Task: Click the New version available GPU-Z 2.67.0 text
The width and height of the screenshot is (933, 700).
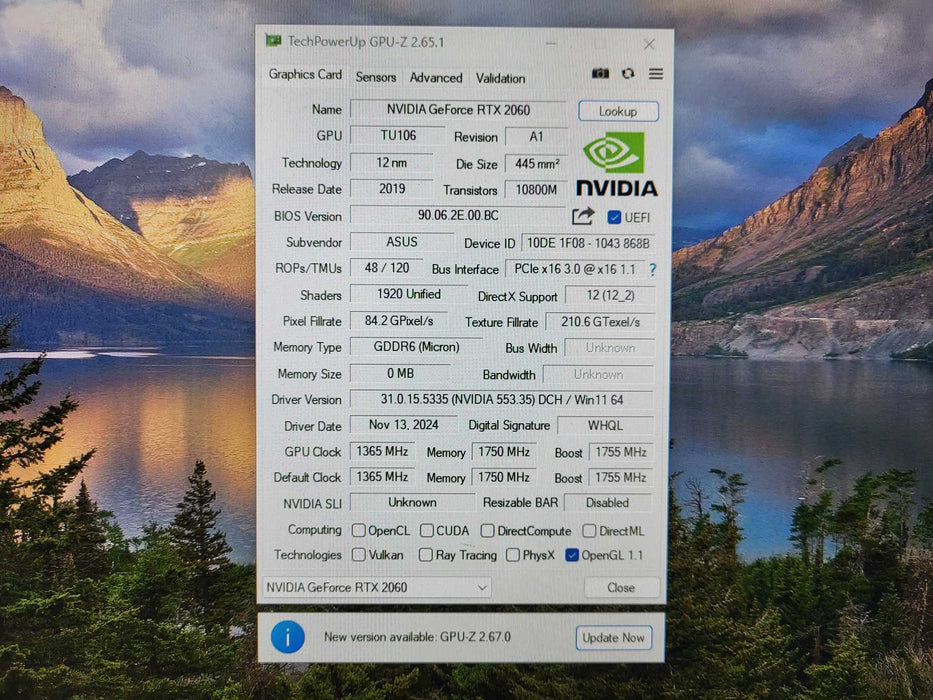Action: click(417, 637)
